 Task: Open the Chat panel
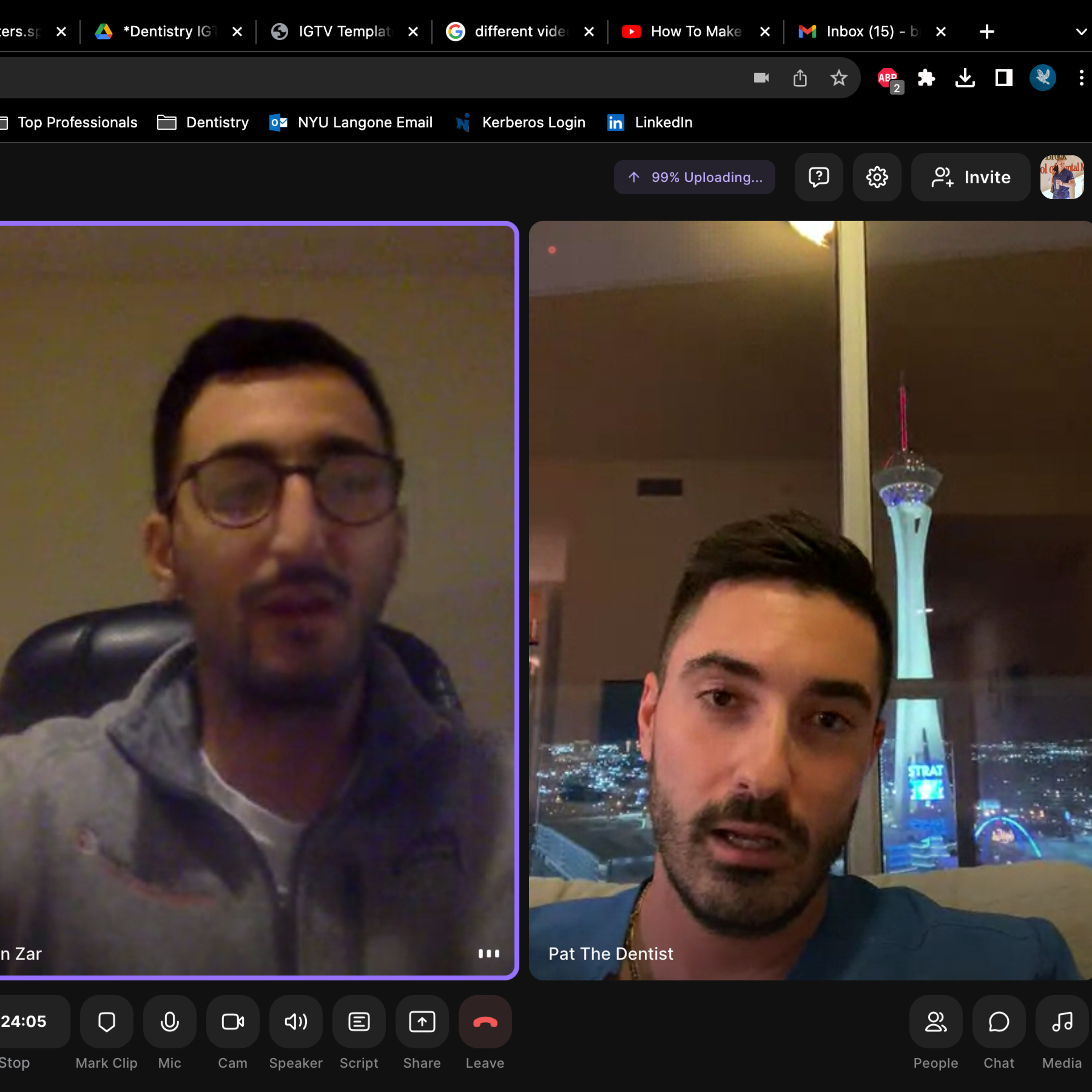pyautogui.click(x=999, y=1022)
